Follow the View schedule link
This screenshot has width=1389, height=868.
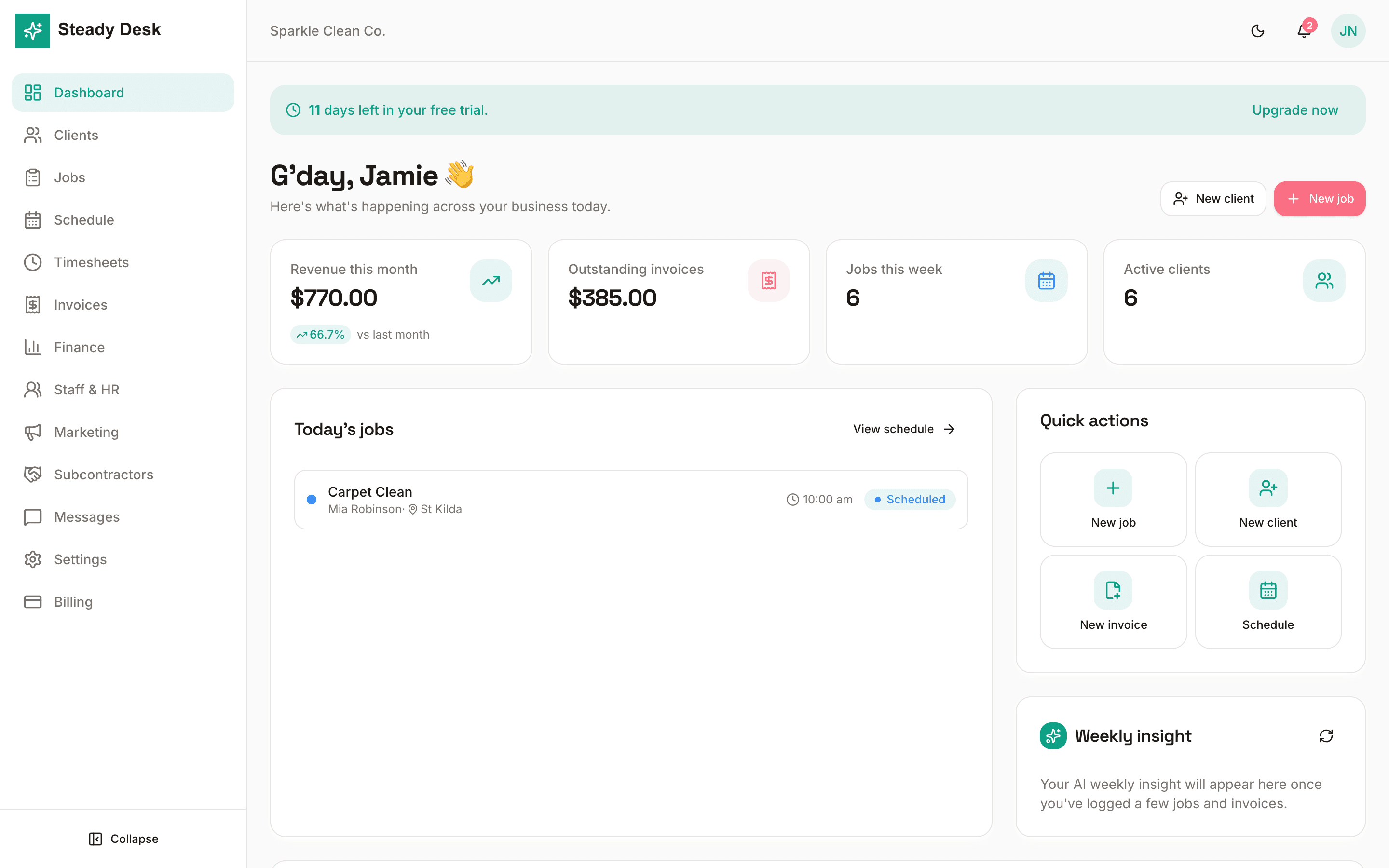click(x=904, y=429)
